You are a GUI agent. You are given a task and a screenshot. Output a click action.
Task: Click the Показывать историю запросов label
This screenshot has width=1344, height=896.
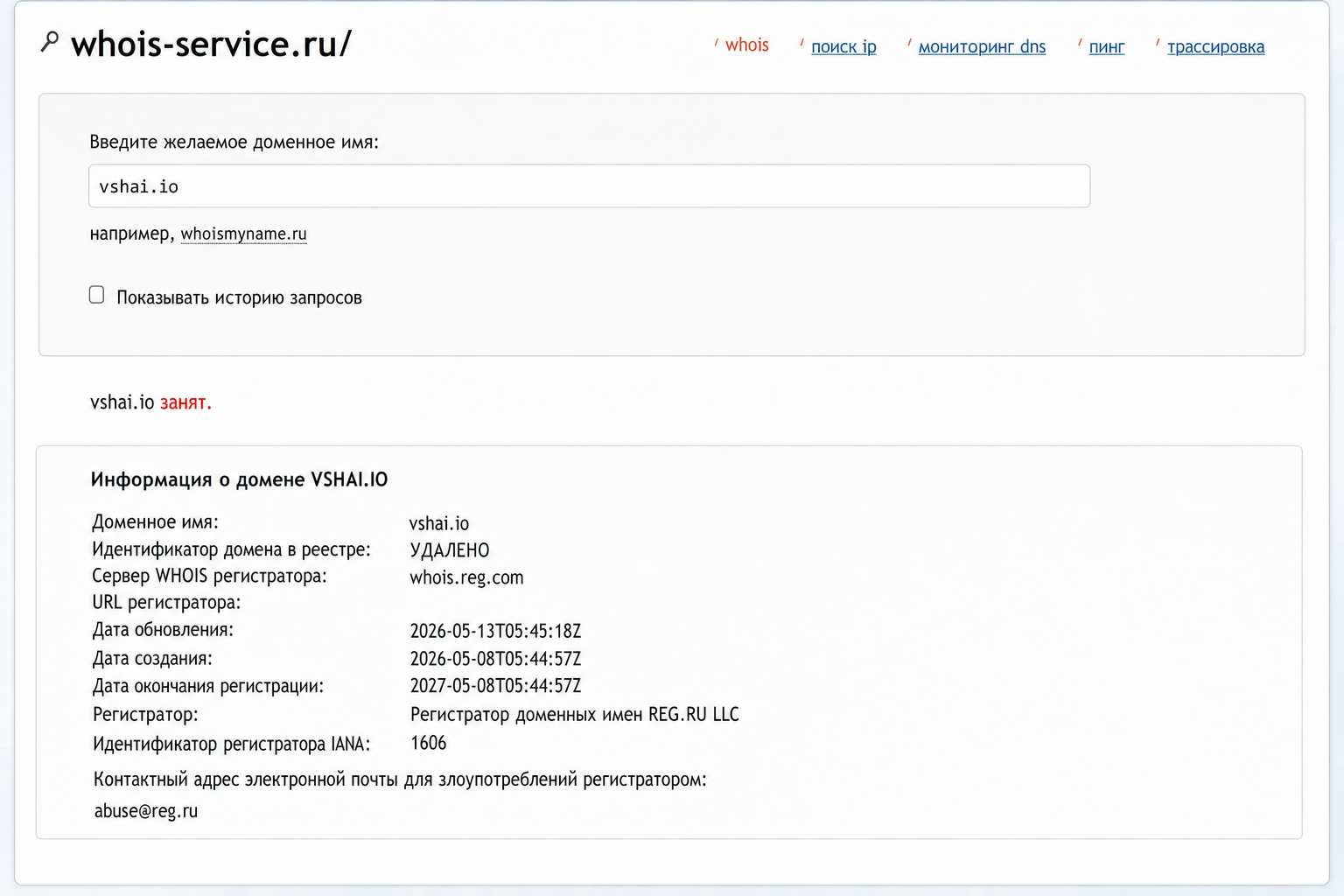coord(239,297)
